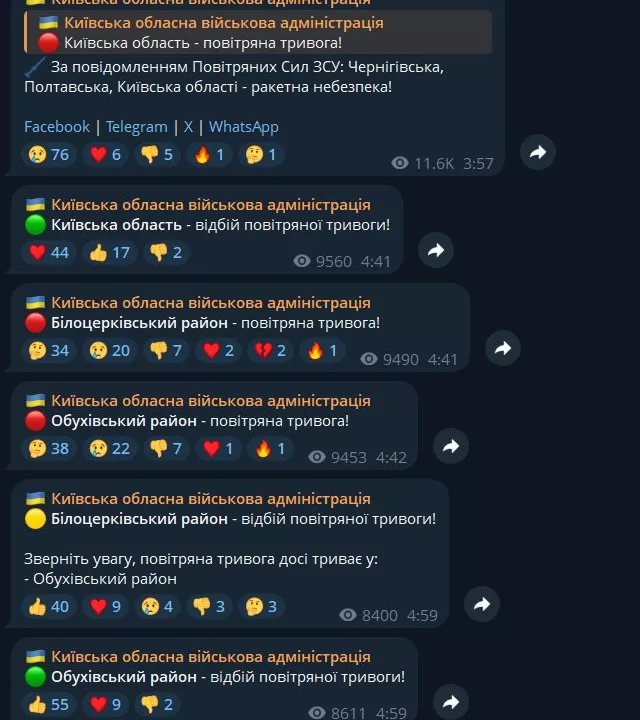Forward the Київська область all-clear message

click(436, 250)
